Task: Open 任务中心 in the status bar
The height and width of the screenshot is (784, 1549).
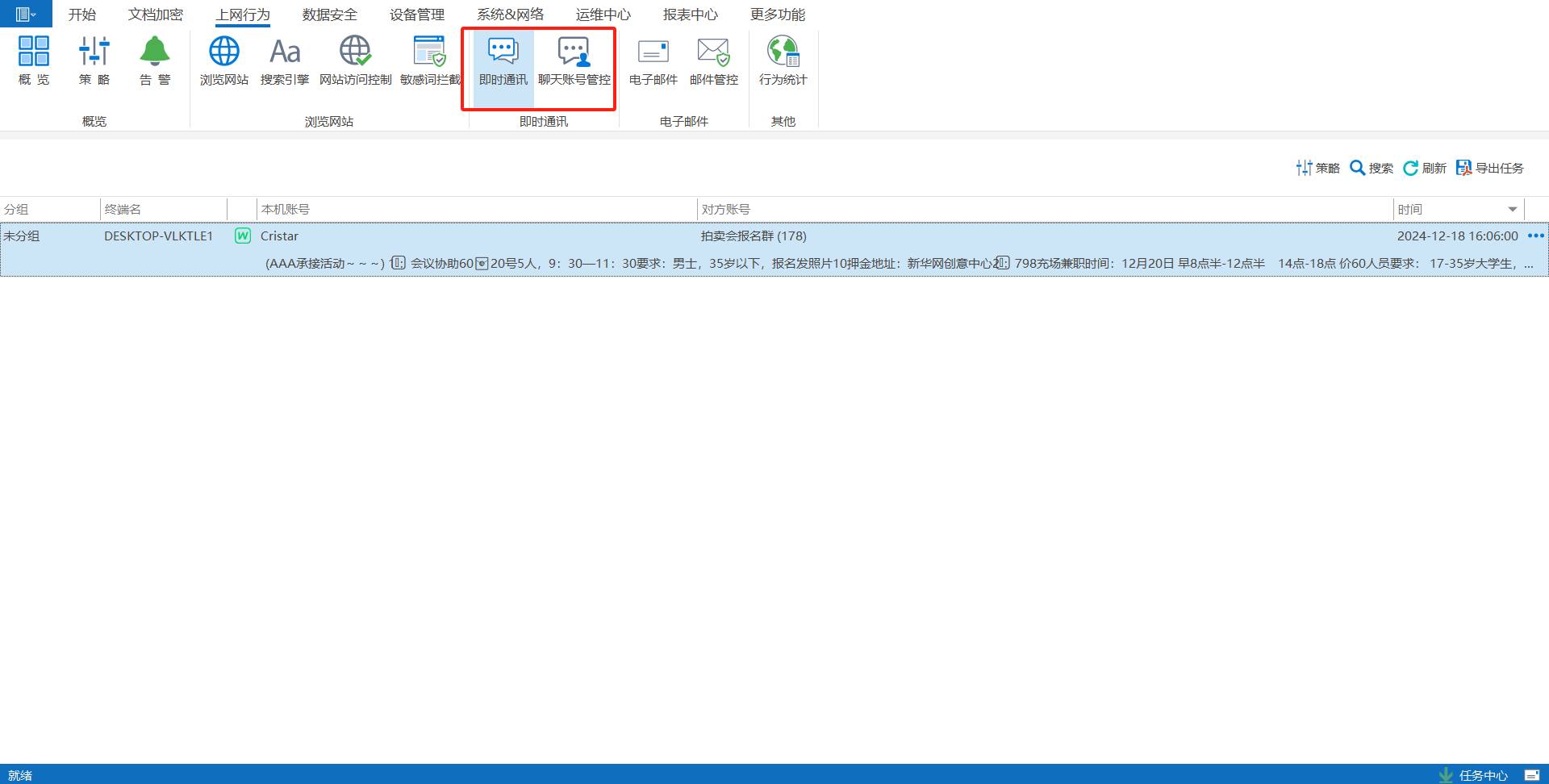Action: tap(1474, 775)
